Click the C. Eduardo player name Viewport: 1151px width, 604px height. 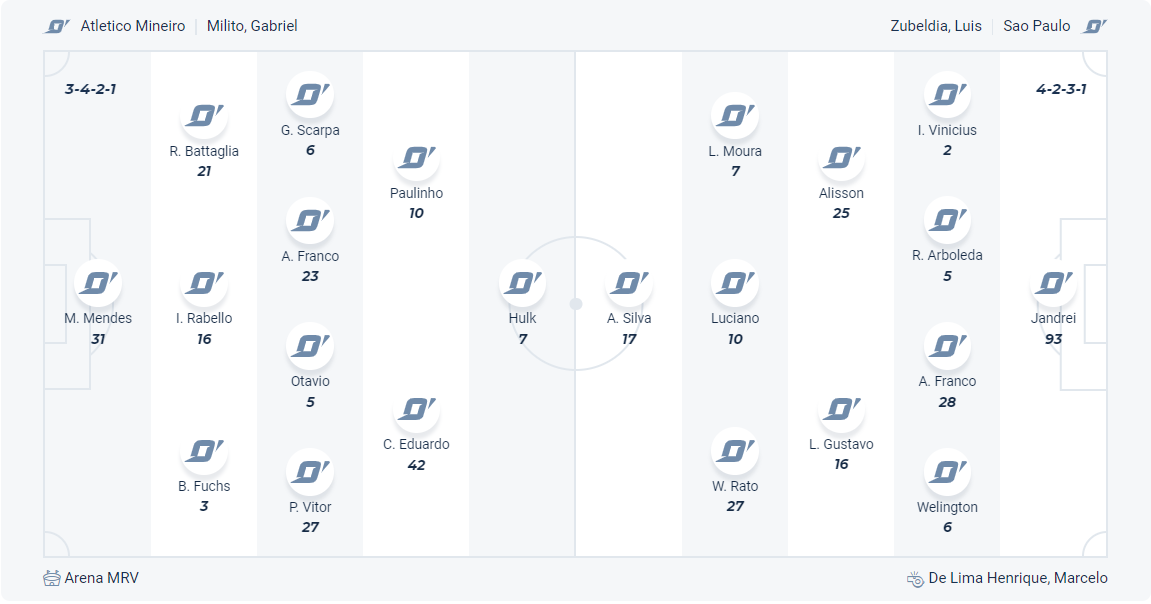416,444
